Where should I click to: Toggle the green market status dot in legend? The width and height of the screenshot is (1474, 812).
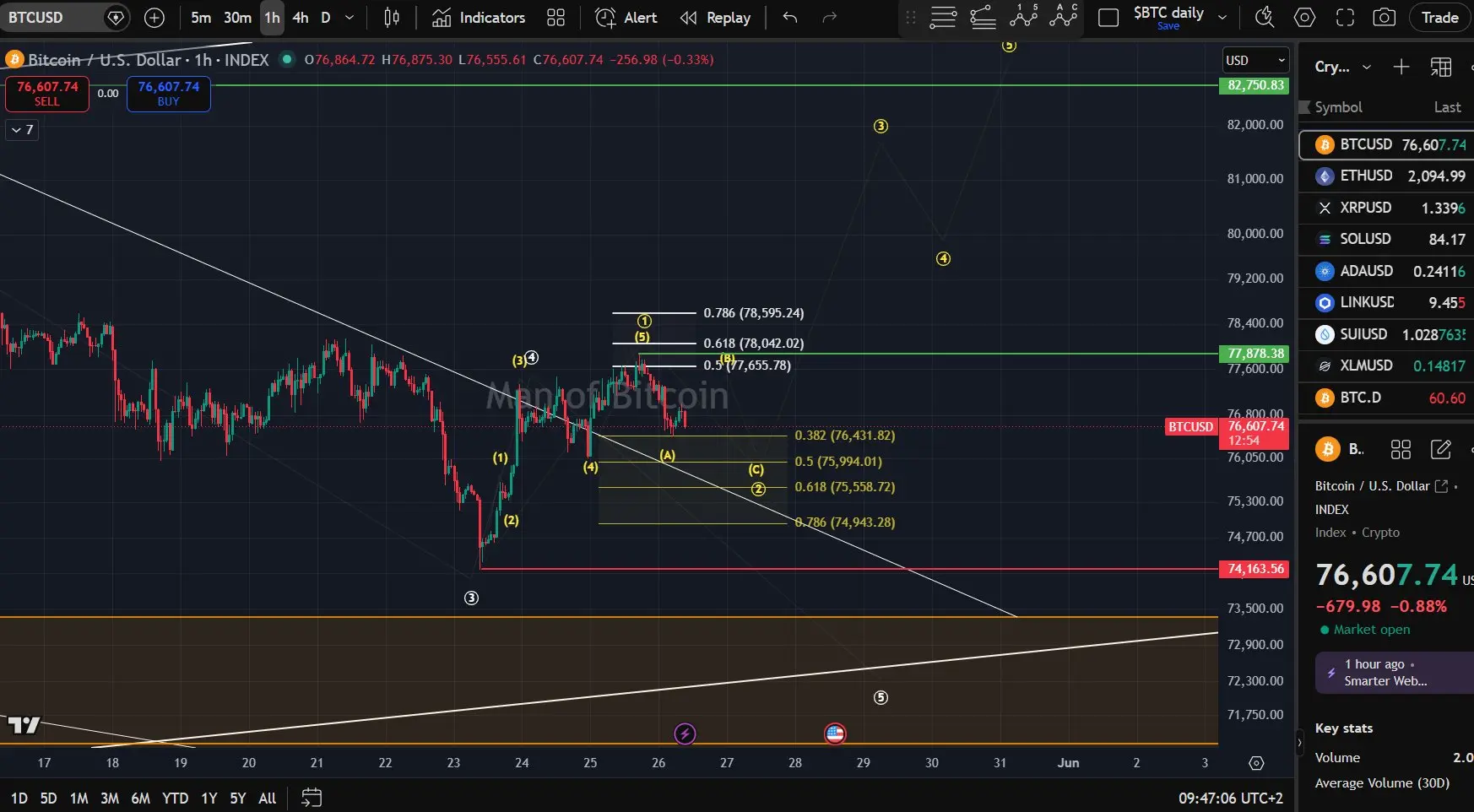point(287,59)
